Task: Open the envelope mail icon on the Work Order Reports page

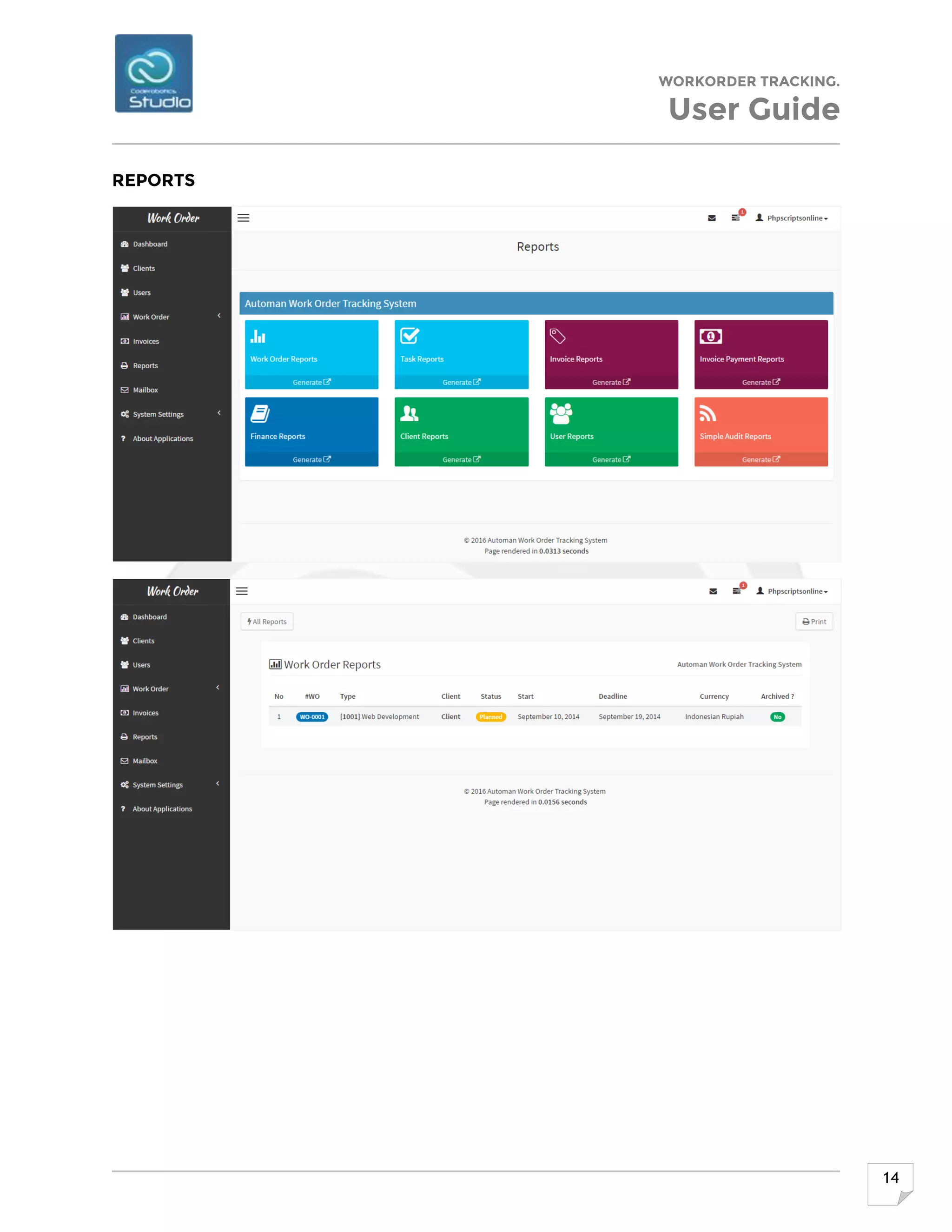Action: [713, 591]
